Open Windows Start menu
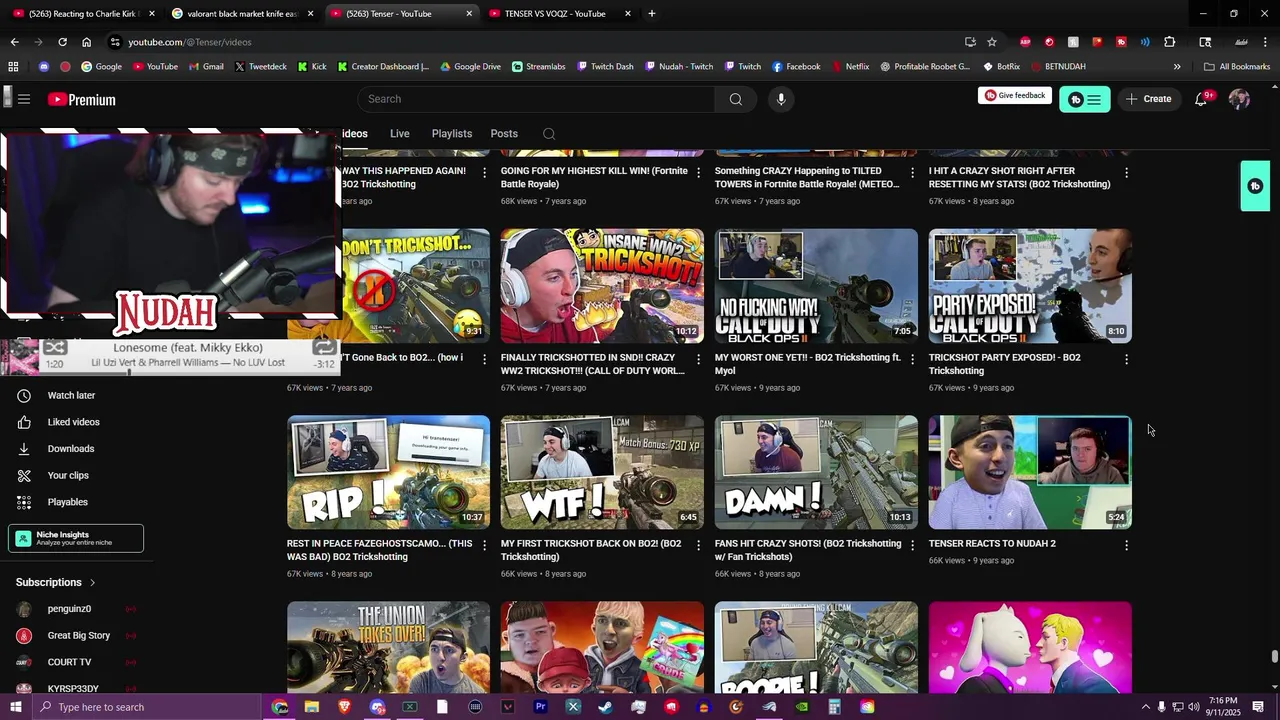1280x720 pixels. click(15, 707)
